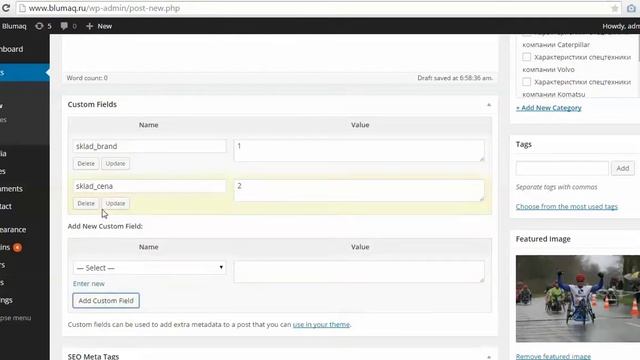Collapse the SEO Meta Tags panel
Viewport: 640px width, 360px height.
coord(489,357)
